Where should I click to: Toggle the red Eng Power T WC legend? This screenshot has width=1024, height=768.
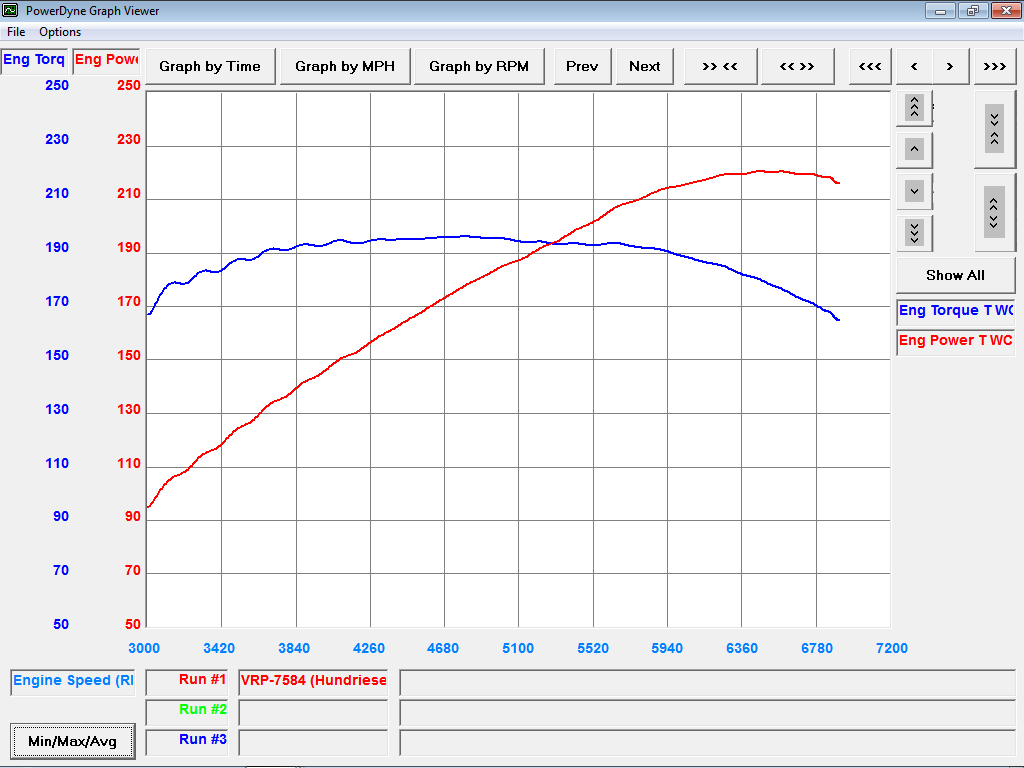tap(955, 341)
